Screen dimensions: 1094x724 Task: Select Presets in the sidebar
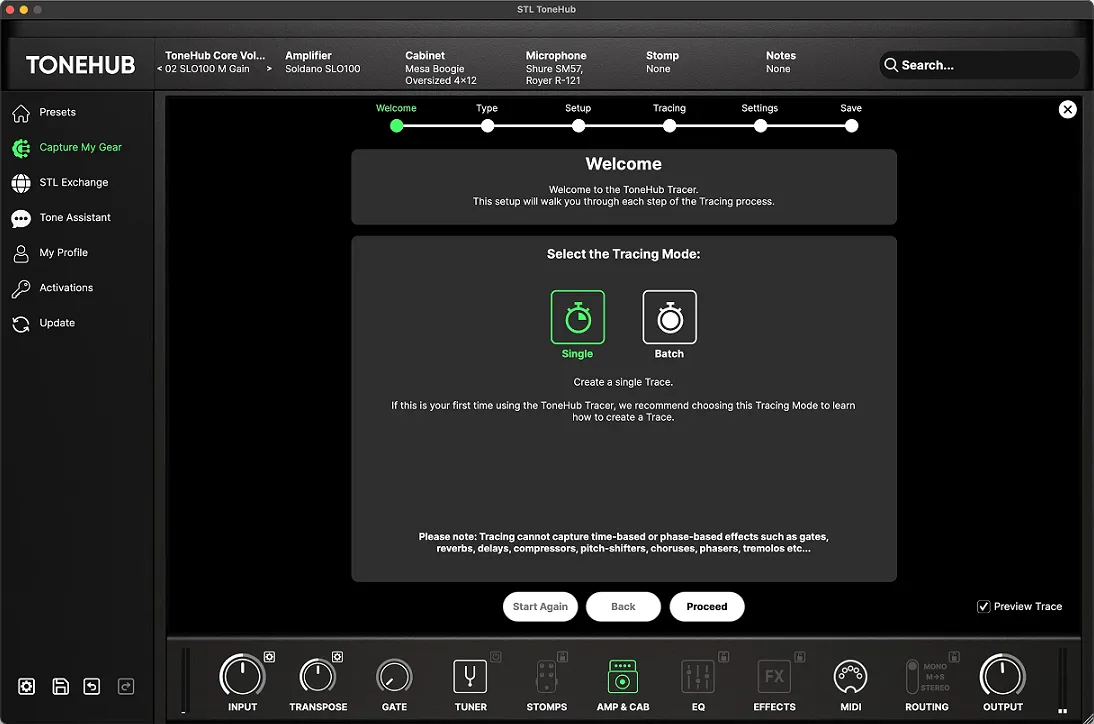(x=57, y=112)
